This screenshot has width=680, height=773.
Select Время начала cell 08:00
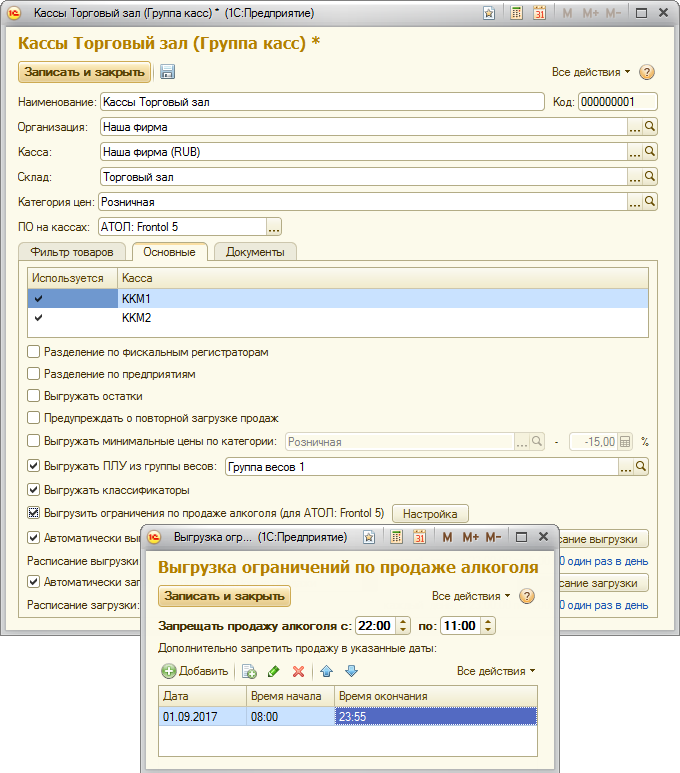pos(290,716)
